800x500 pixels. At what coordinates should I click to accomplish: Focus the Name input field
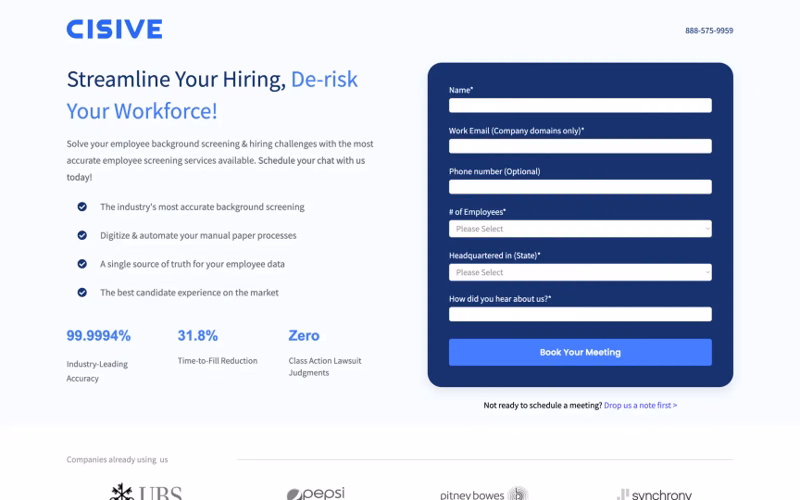tap(580, 105)
